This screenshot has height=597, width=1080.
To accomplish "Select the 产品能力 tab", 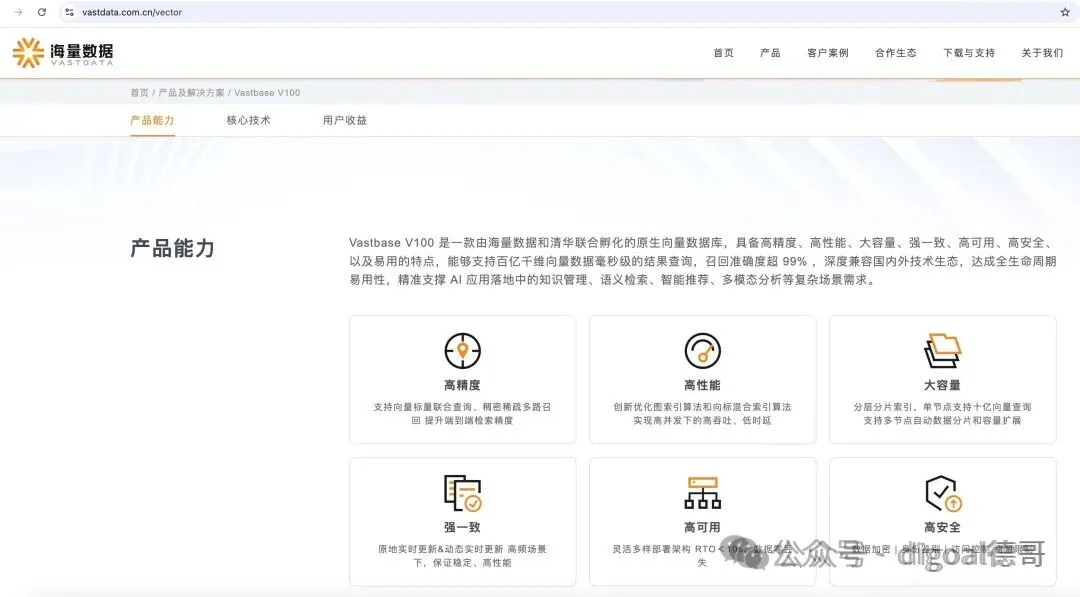I will [x=152, y=121].
